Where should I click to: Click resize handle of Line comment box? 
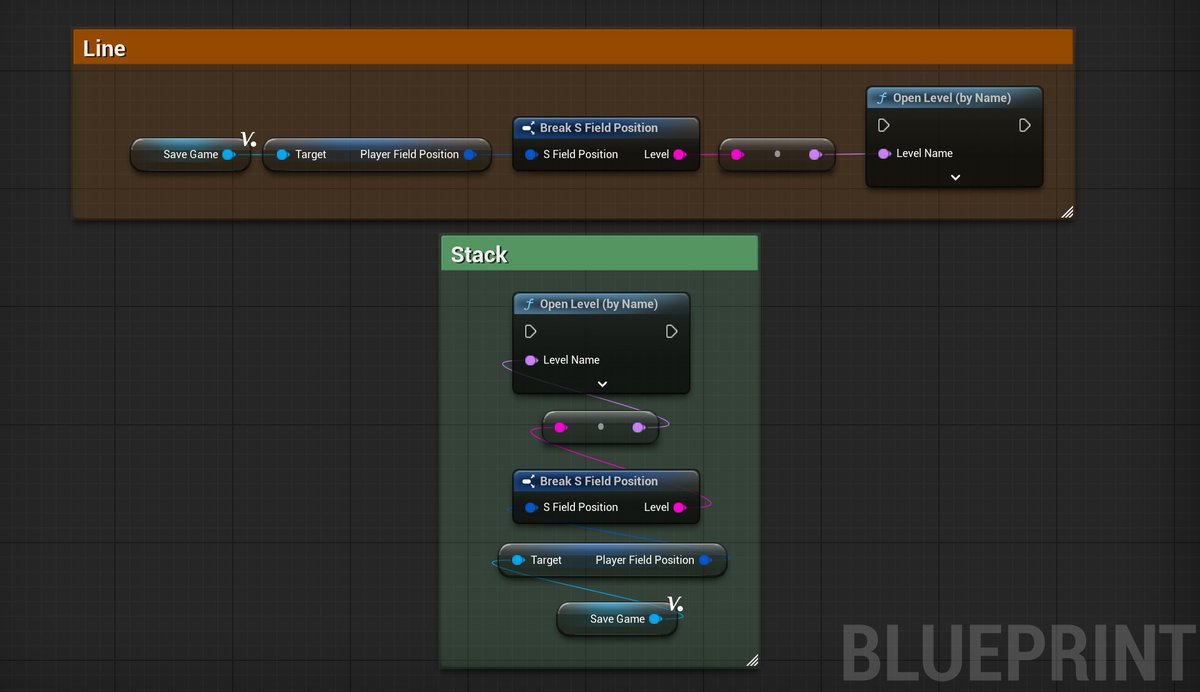[x=1067, y=212]
